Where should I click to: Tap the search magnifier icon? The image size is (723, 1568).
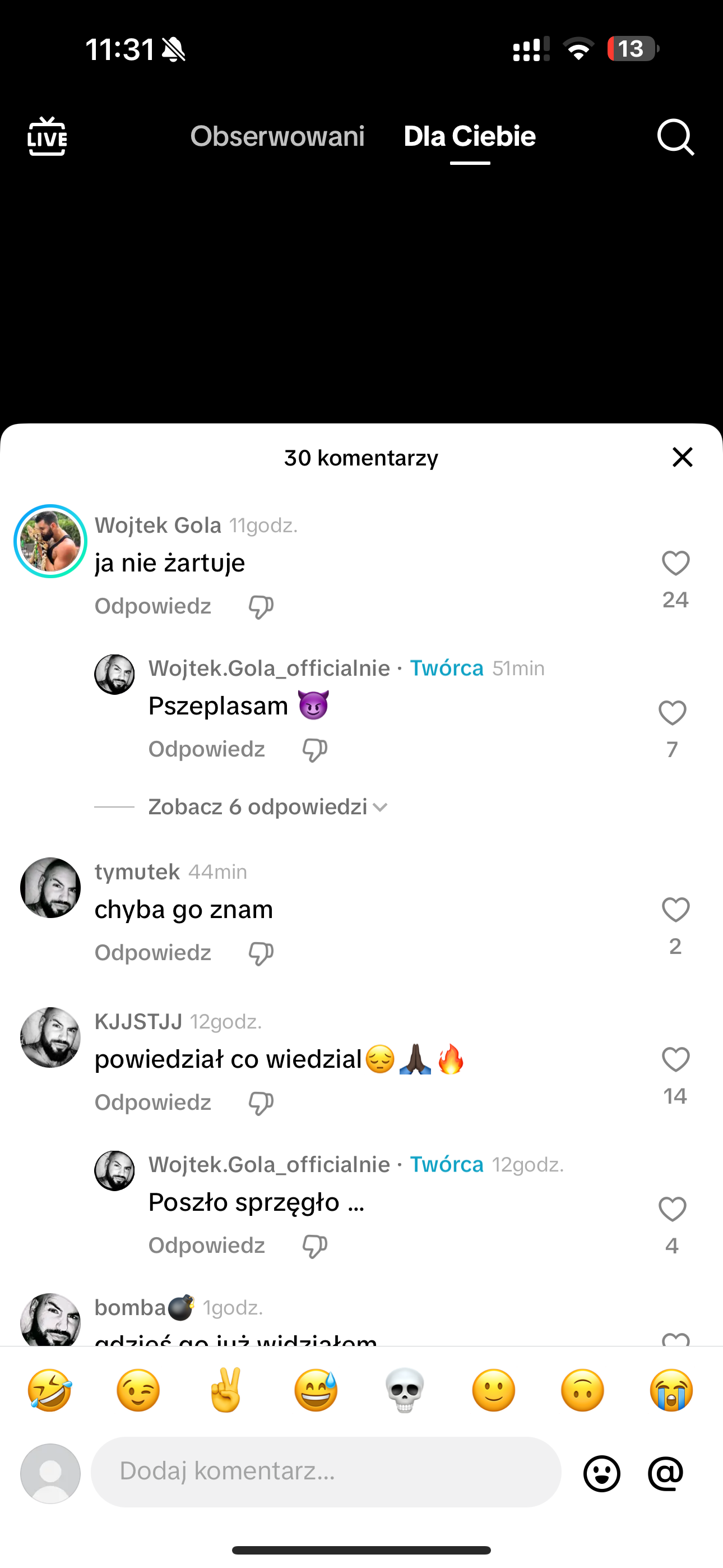tap(675, 137)
